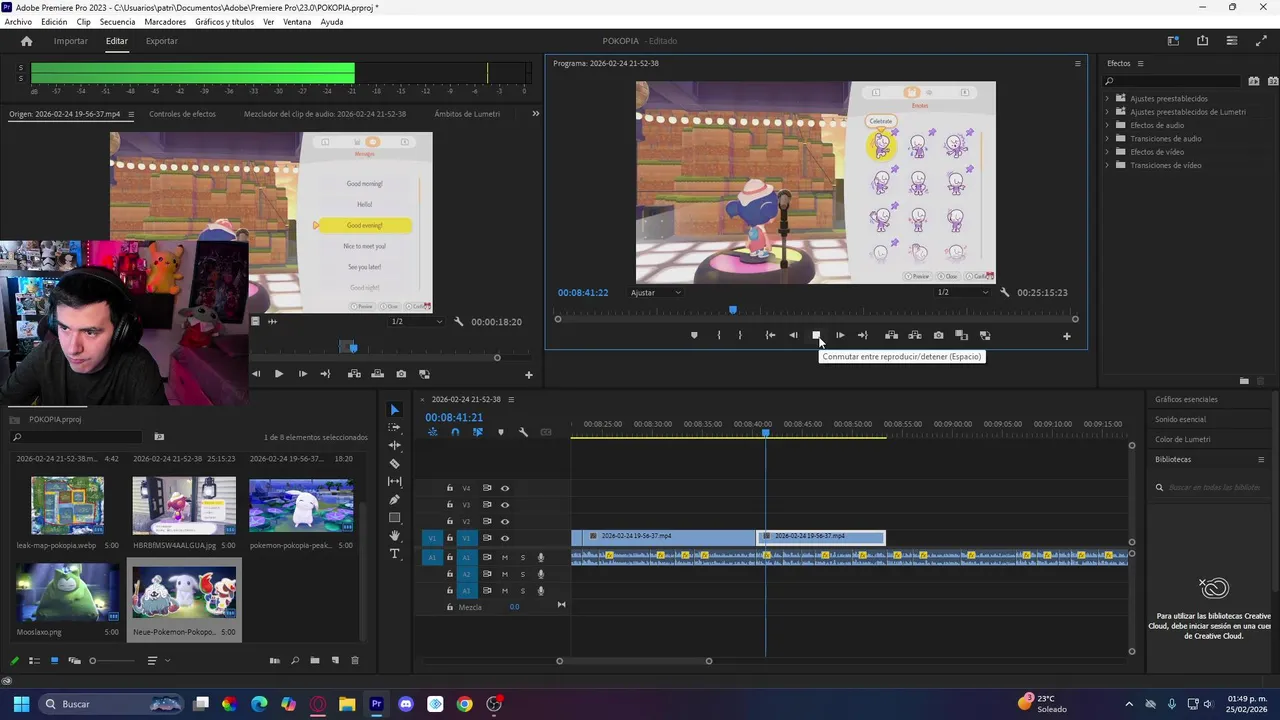Play the clip in Source monitor
Image resolution: width=1280 pixels, height=720 pixels.
278,374
